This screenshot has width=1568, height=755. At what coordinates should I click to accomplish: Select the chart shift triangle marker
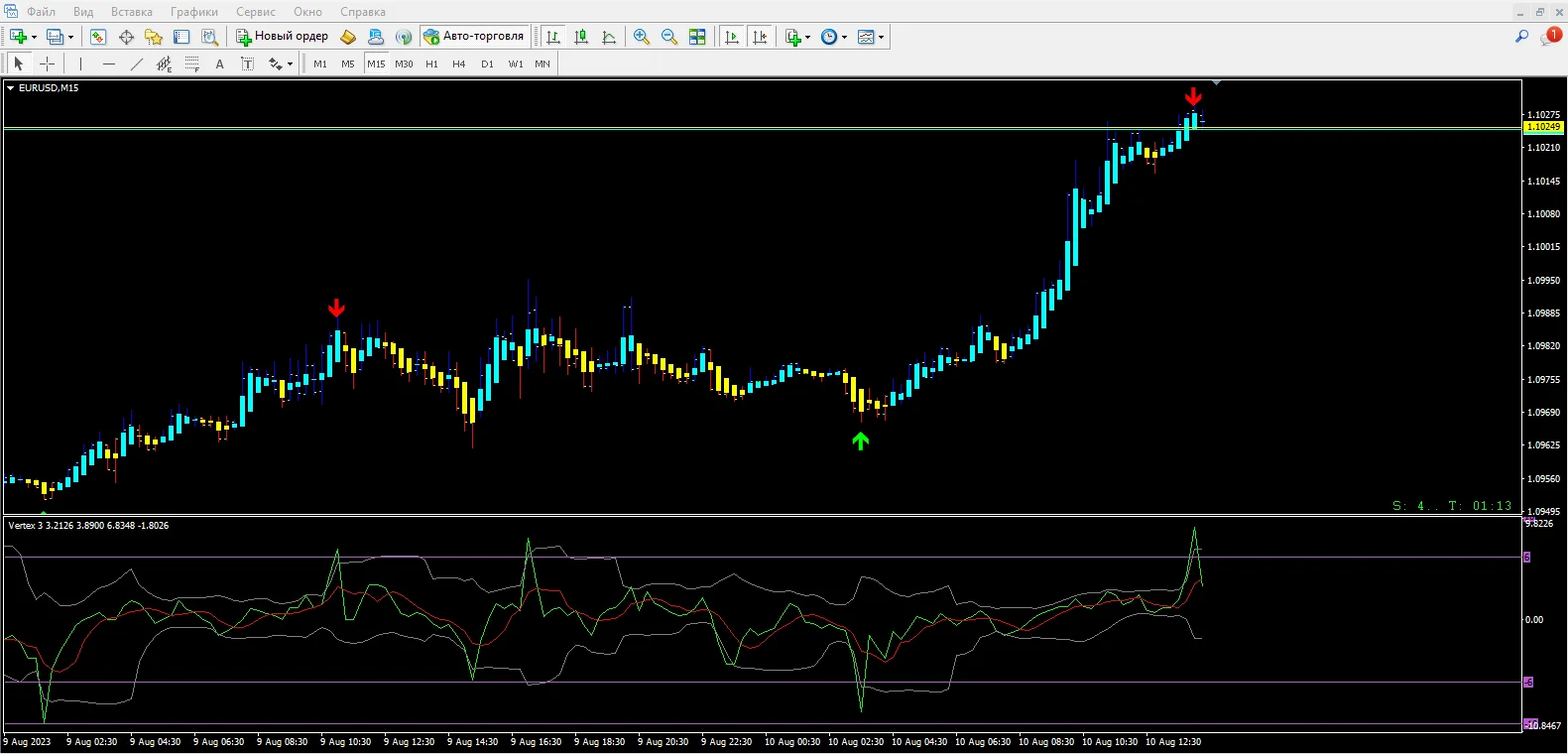pos(1216,83)
